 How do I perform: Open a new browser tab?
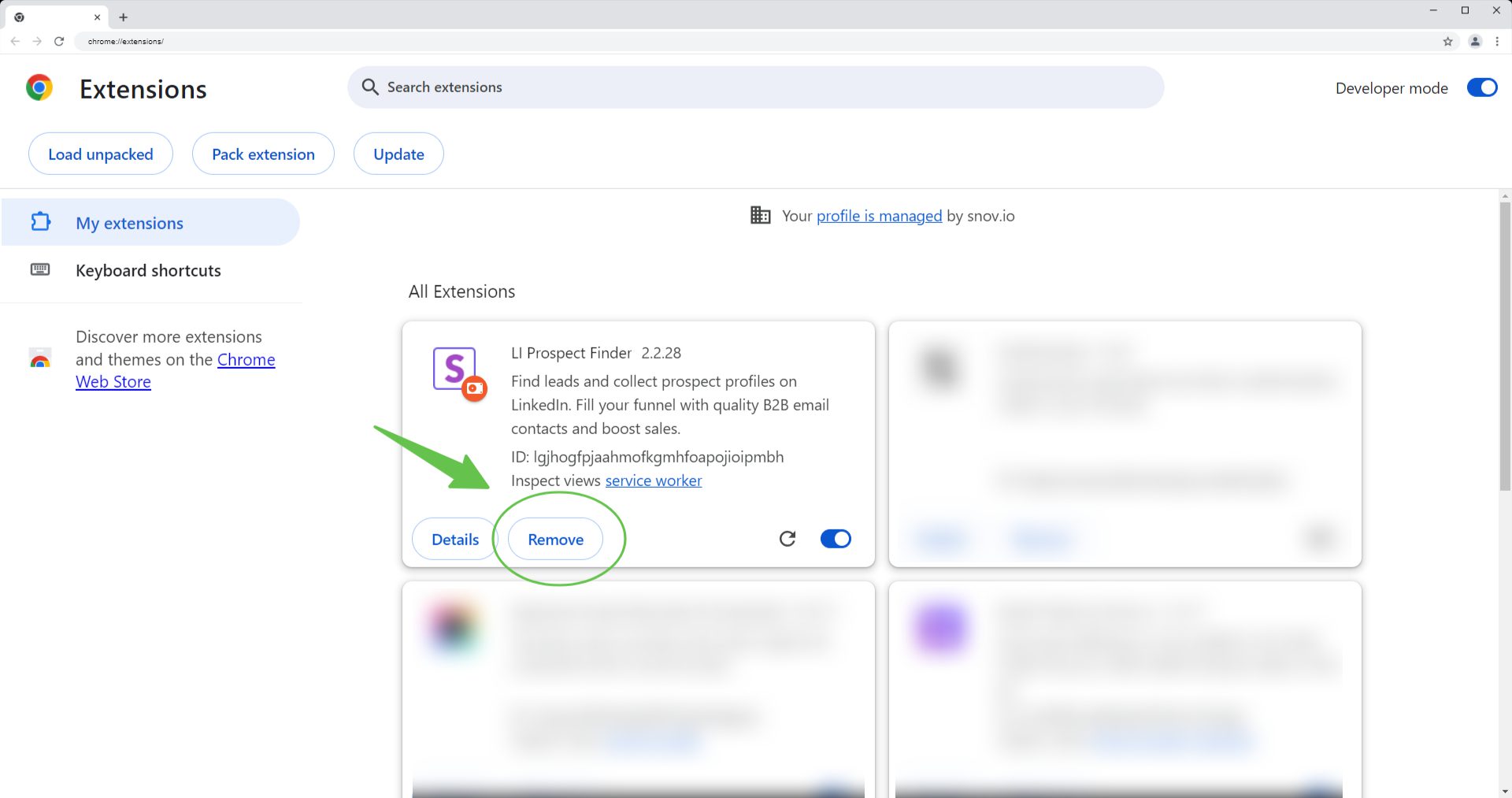pos(123,17)
